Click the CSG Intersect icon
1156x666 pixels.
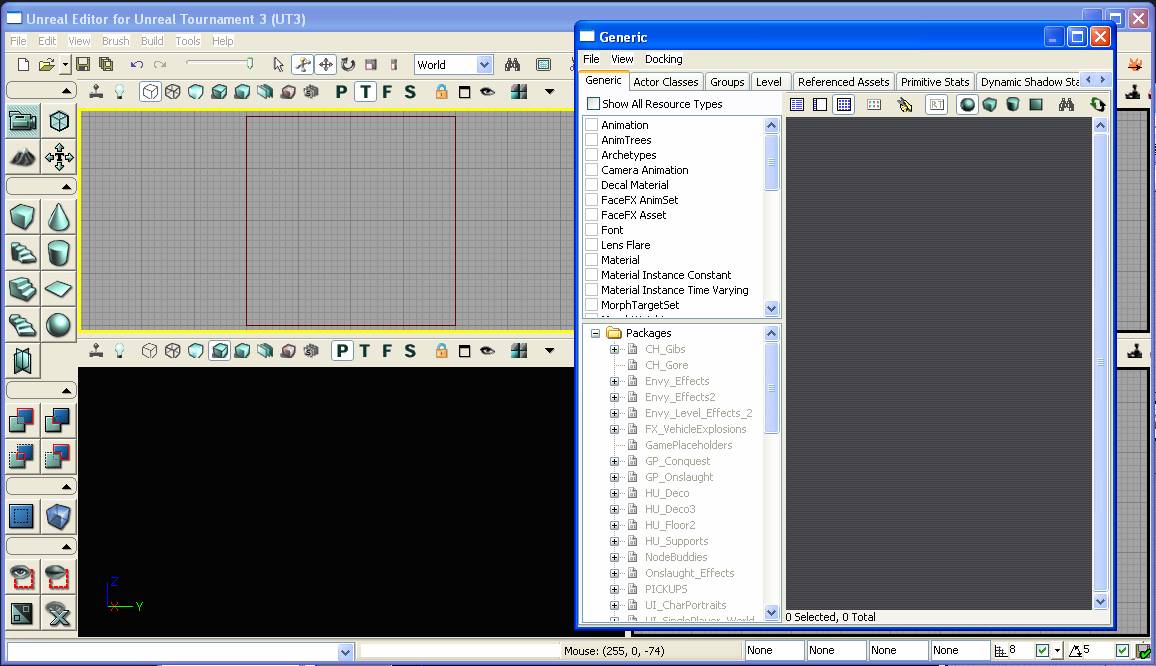(x=21, y=457)
